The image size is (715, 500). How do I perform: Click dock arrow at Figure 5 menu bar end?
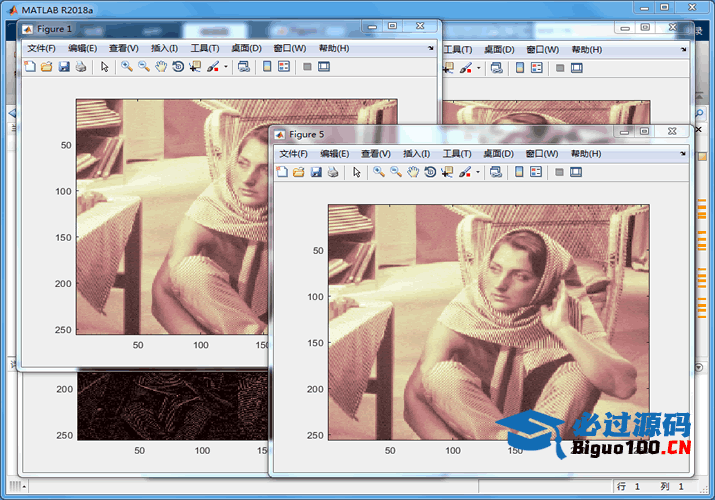[x=683, y=154]
